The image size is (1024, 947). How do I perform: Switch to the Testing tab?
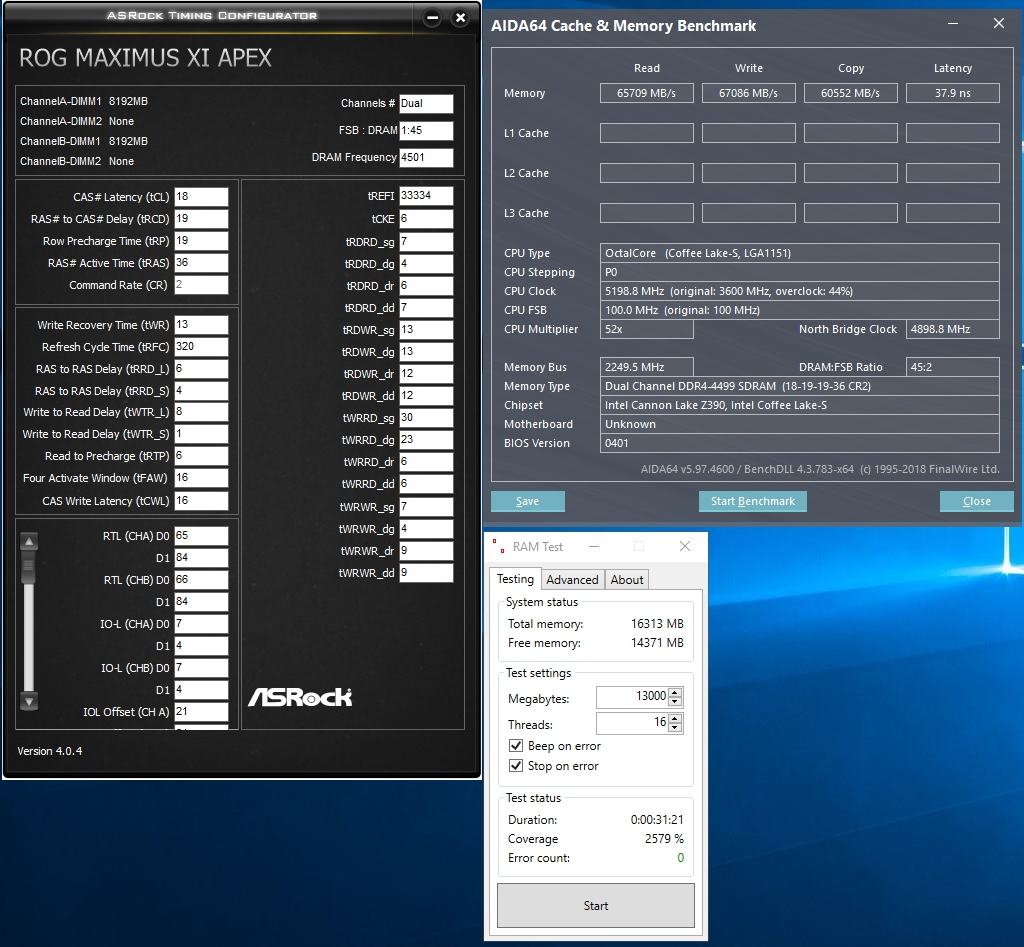point(515,579)
